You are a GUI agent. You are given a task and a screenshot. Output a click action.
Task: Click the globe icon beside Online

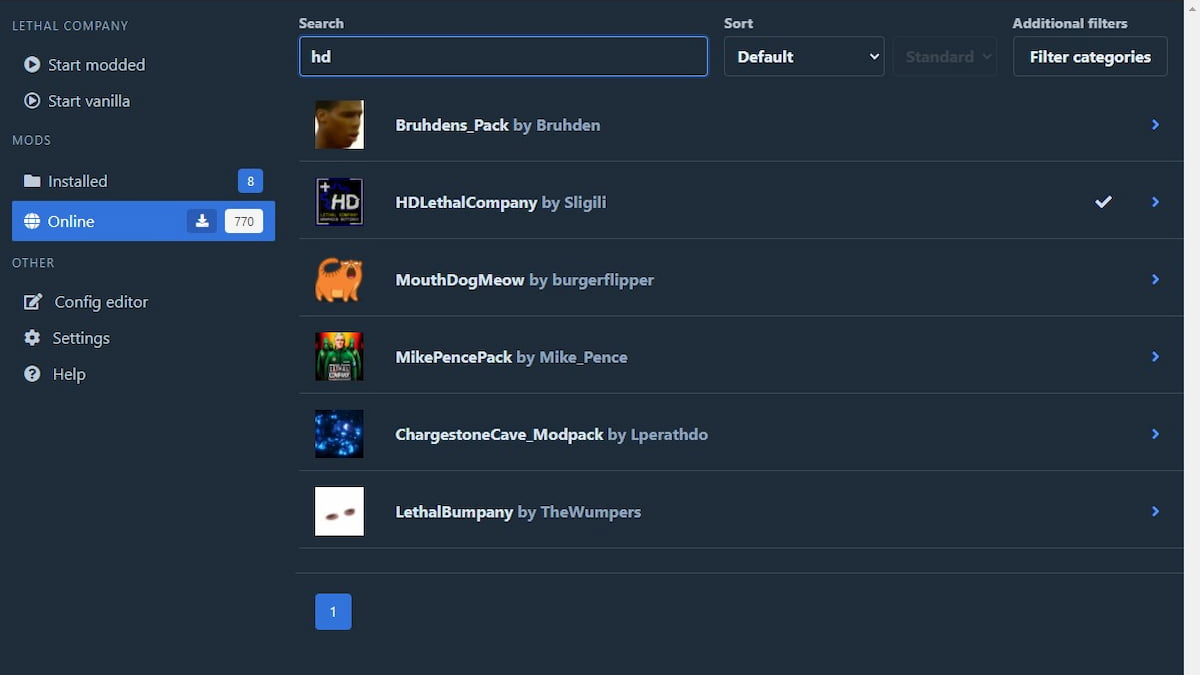(x=32, y=221)
